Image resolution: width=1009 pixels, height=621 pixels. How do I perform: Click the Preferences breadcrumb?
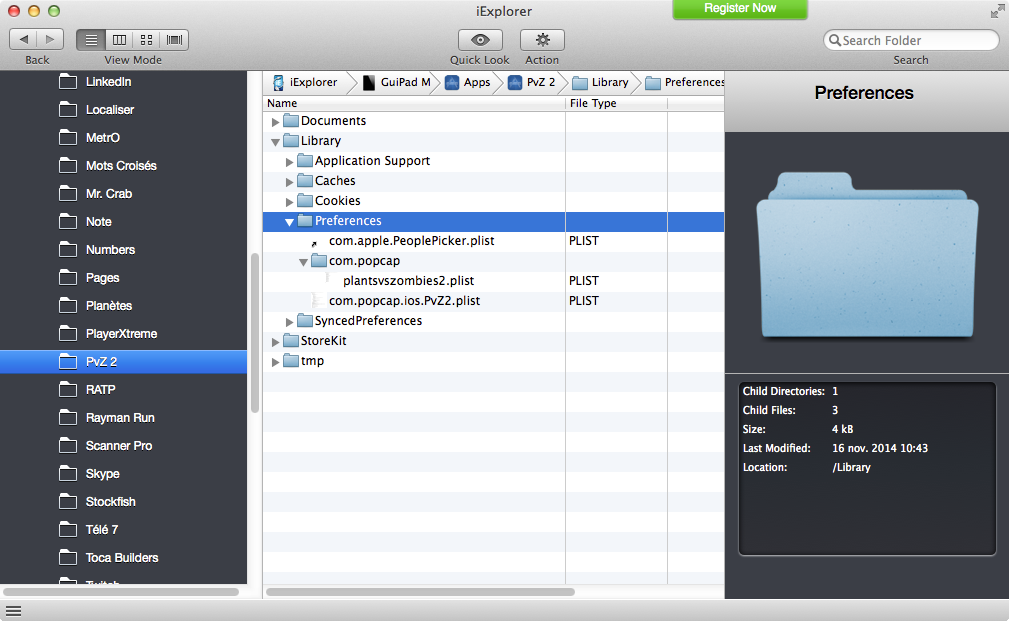pos(685,82)
